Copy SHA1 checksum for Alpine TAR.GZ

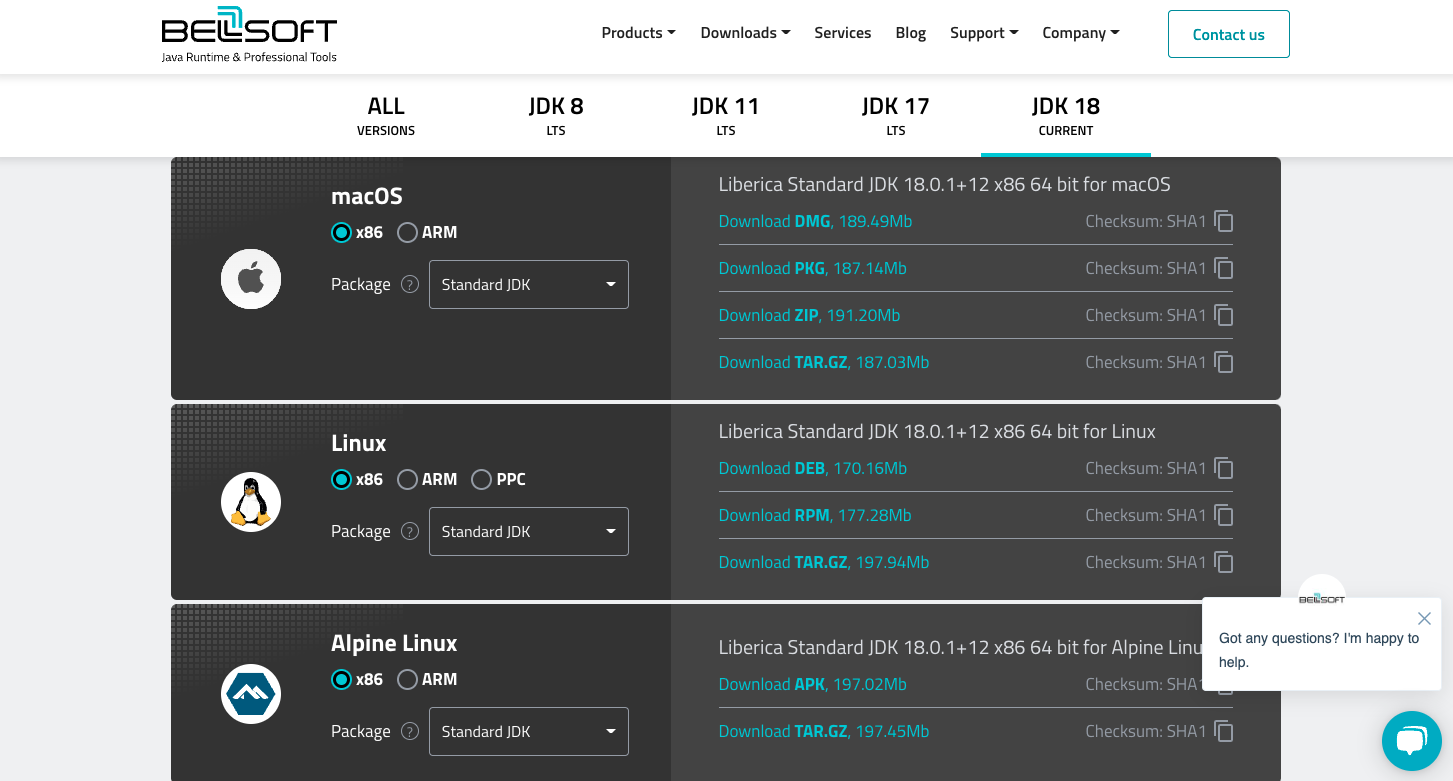[1224, 731]
